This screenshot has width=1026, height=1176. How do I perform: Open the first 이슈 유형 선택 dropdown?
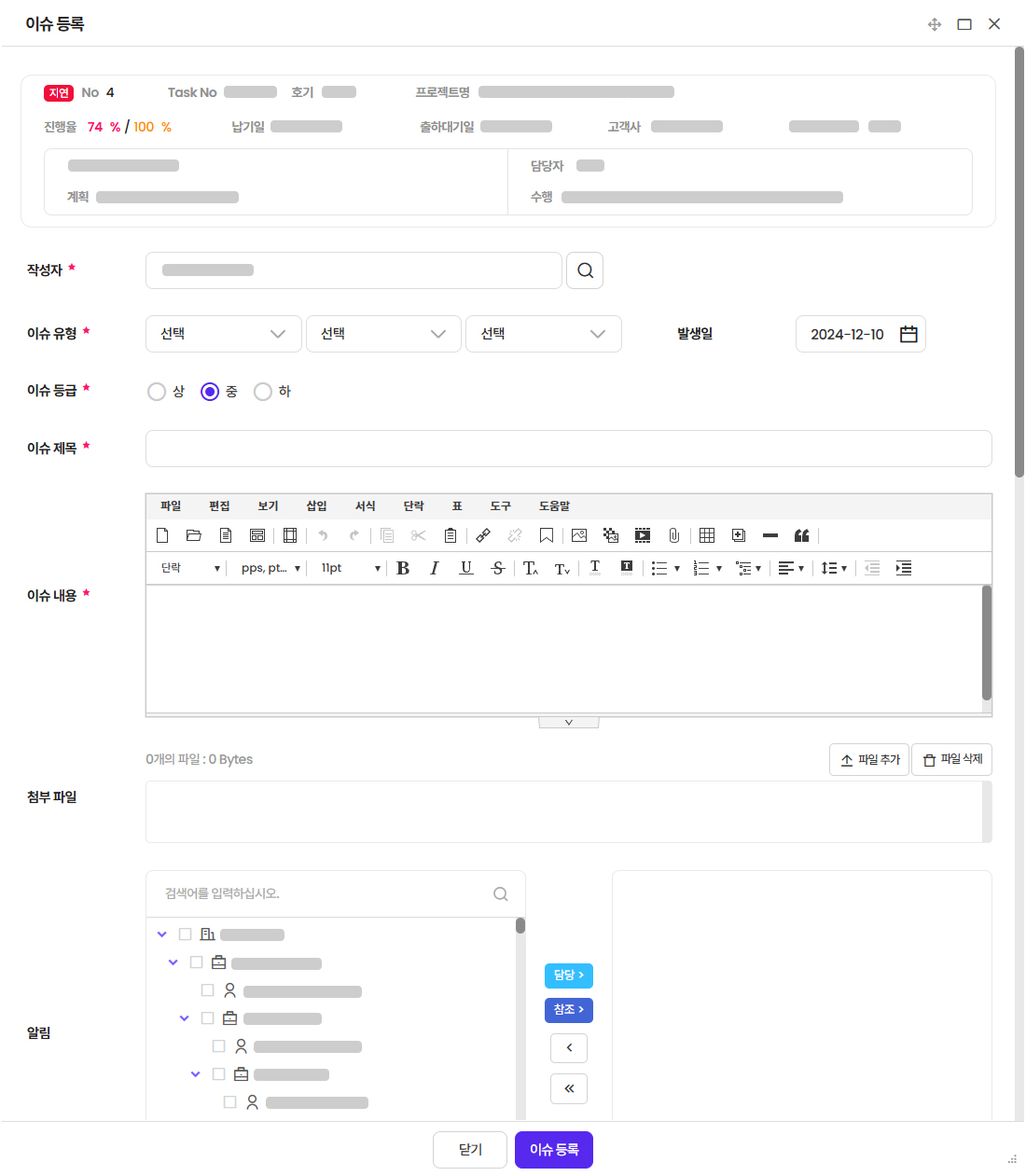point(223,334)
